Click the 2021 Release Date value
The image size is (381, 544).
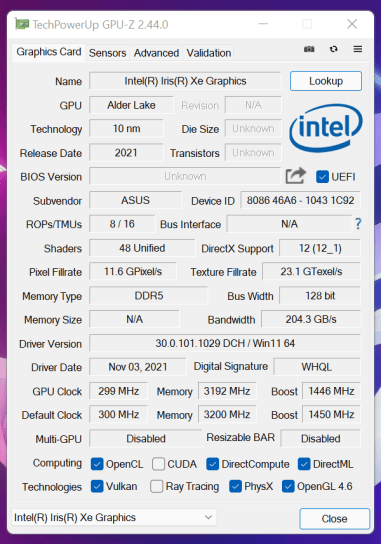[126, 153]
